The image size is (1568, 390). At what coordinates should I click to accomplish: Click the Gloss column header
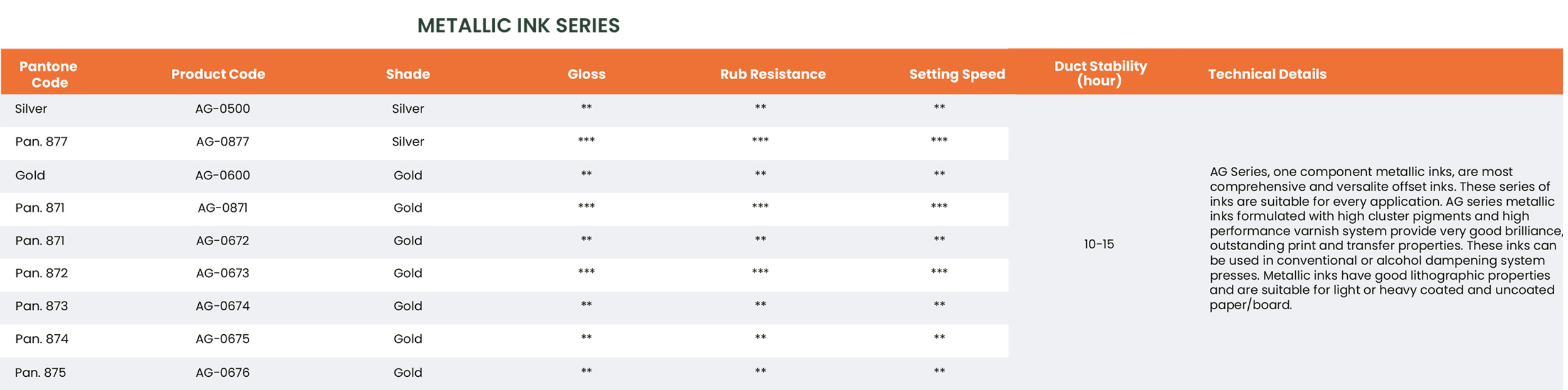coord(586,74)
